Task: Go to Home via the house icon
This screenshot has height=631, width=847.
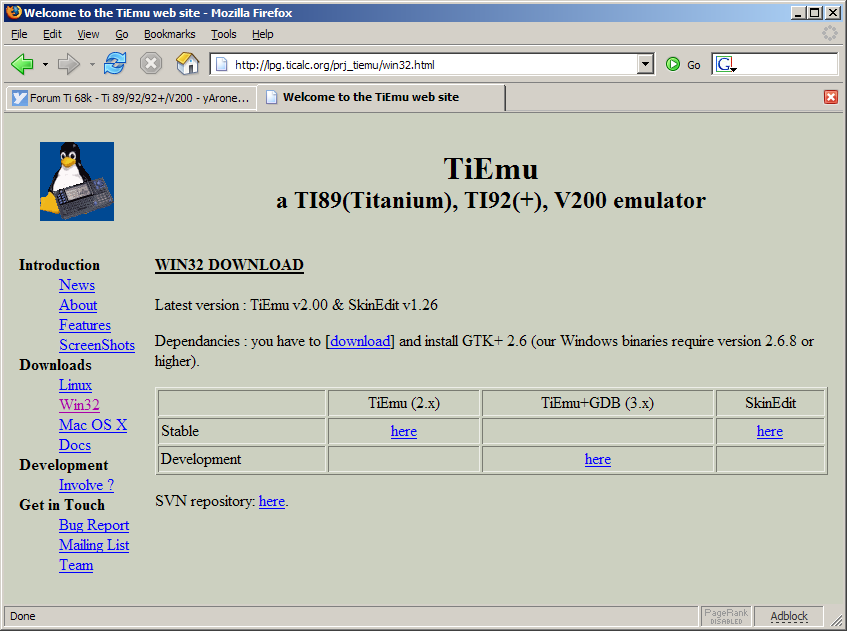Action: pyautogui.click(x=187, y=64)
